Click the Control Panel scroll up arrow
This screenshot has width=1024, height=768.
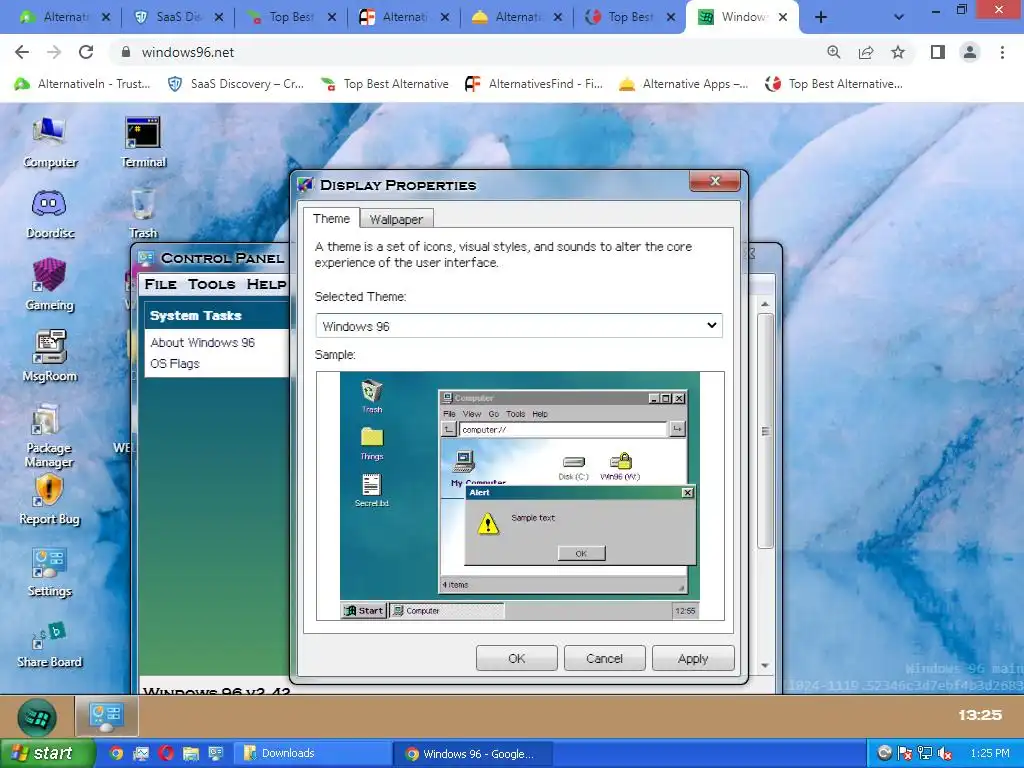[765, 304]
